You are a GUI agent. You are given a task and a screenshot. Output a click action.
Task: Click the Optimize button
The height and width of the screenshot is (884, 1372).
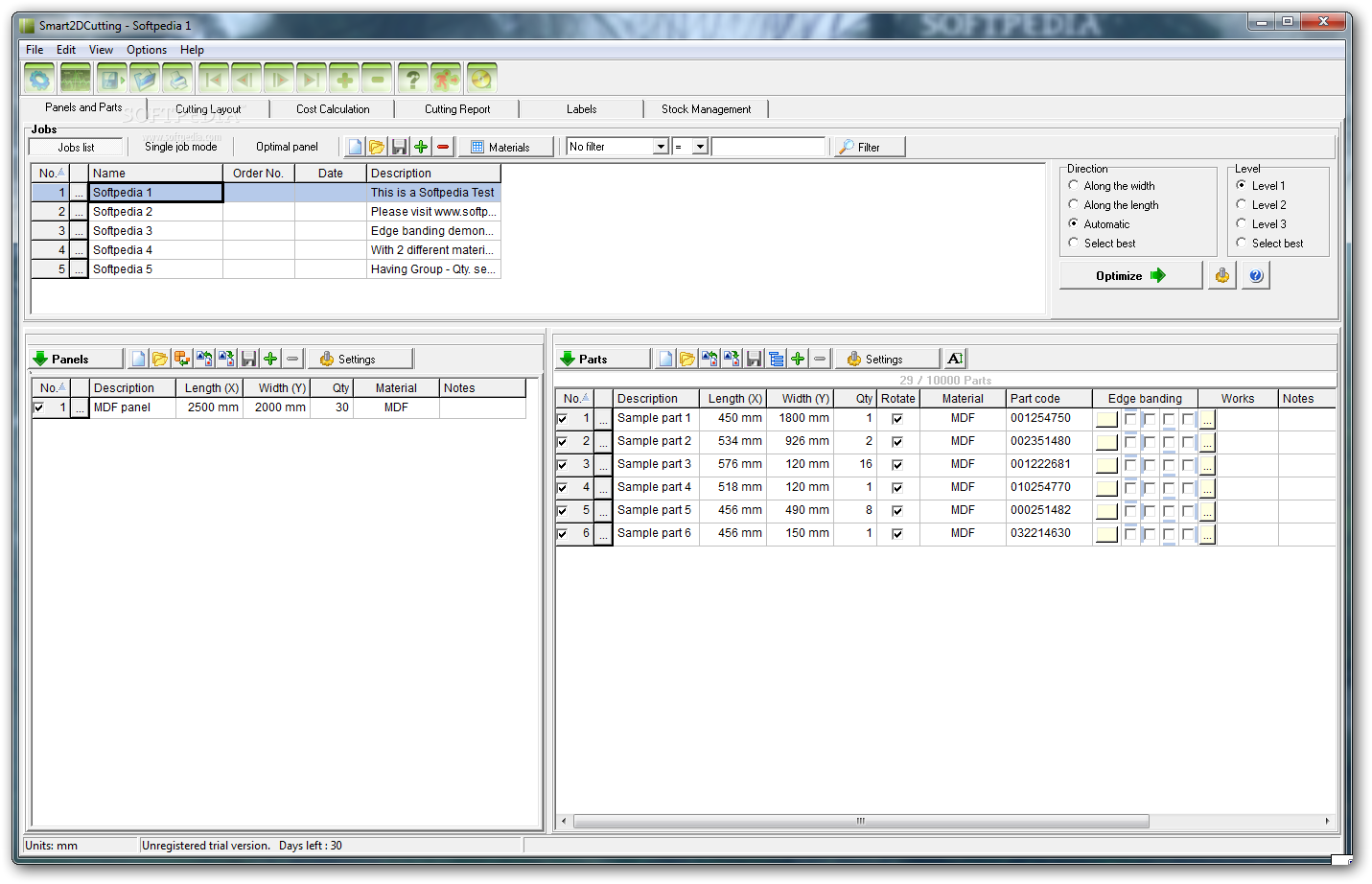[x=1130, y=276]
